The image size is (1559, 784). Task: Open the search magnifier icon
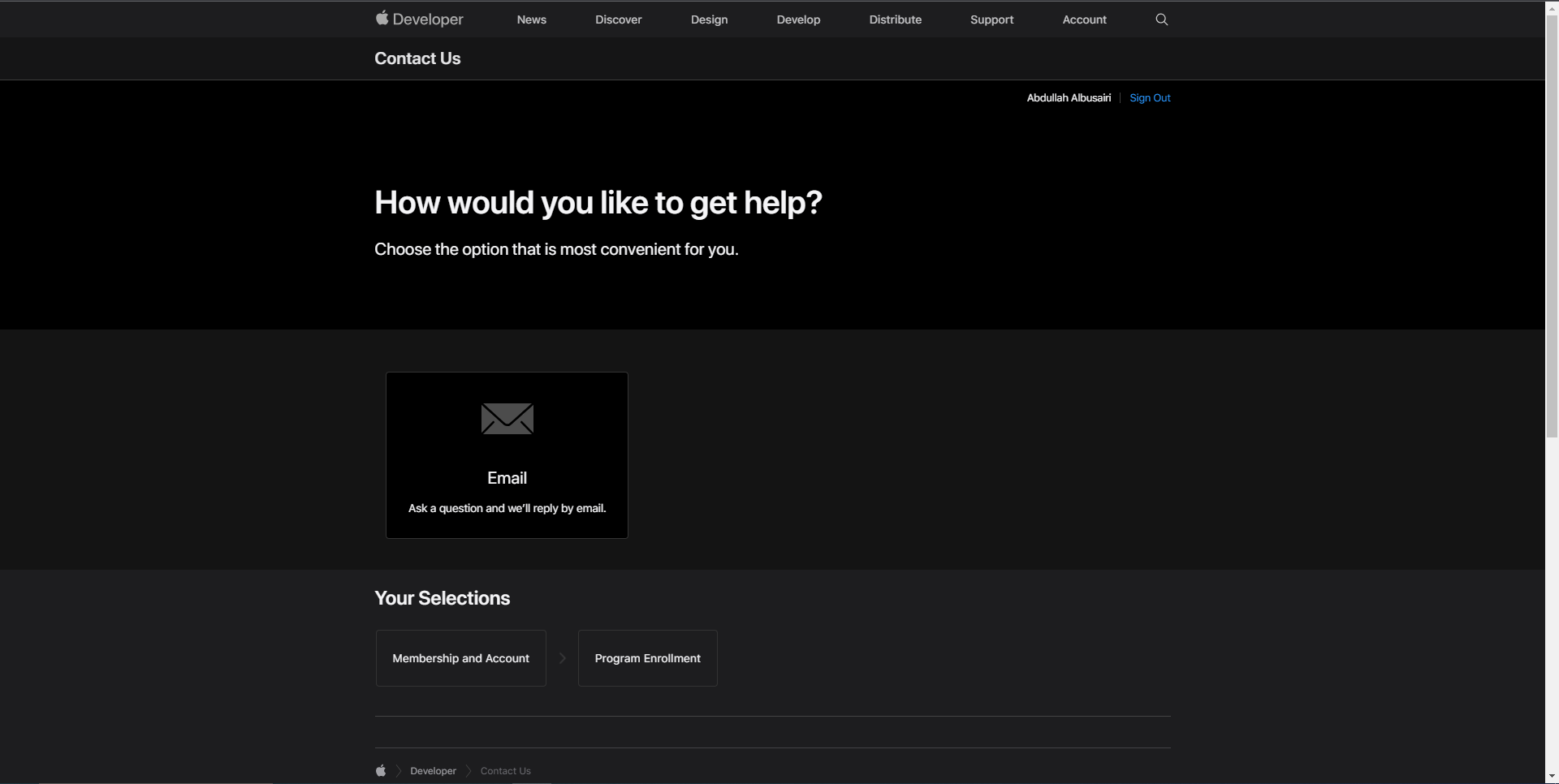pos(1161,19)
